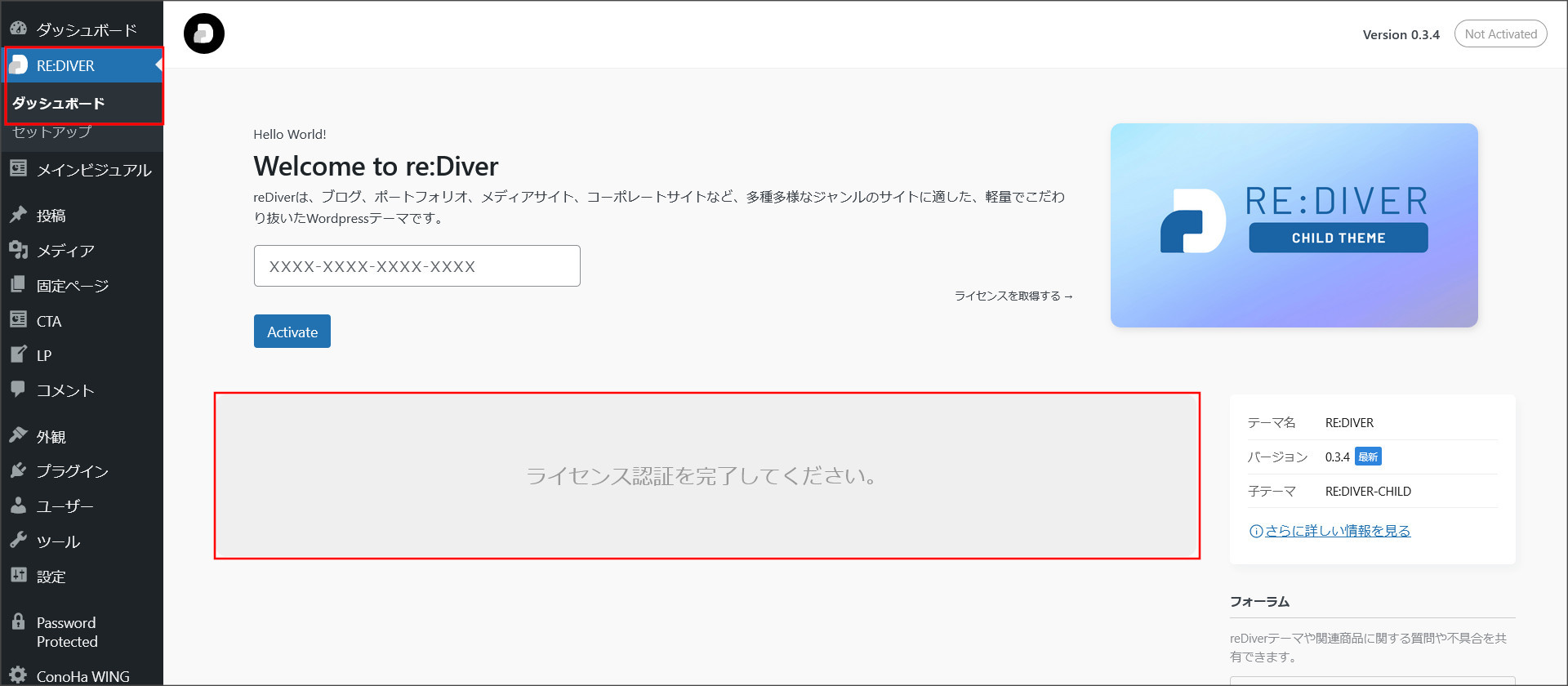1568x686 pixels.
Task: Open the RE:DIVER sidebar menu
Action: tap(65, 65)
